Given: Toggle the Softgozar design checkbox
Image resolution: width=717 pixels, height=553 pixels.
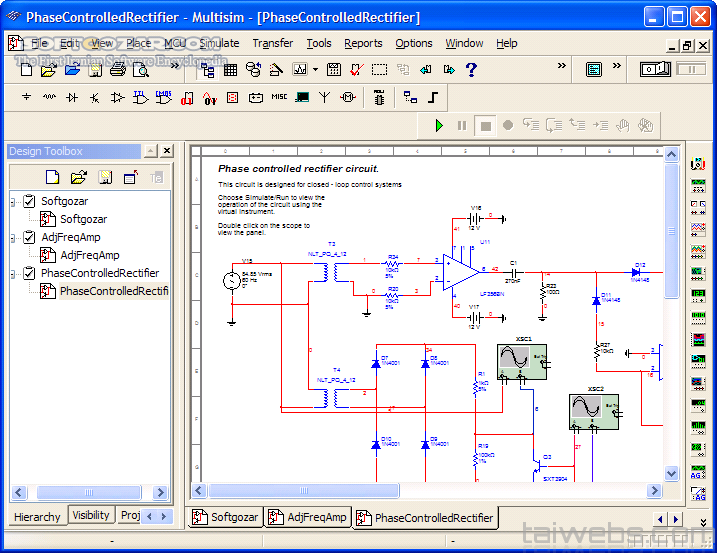Looking at the screenshot, I should [x=29, y=201].
